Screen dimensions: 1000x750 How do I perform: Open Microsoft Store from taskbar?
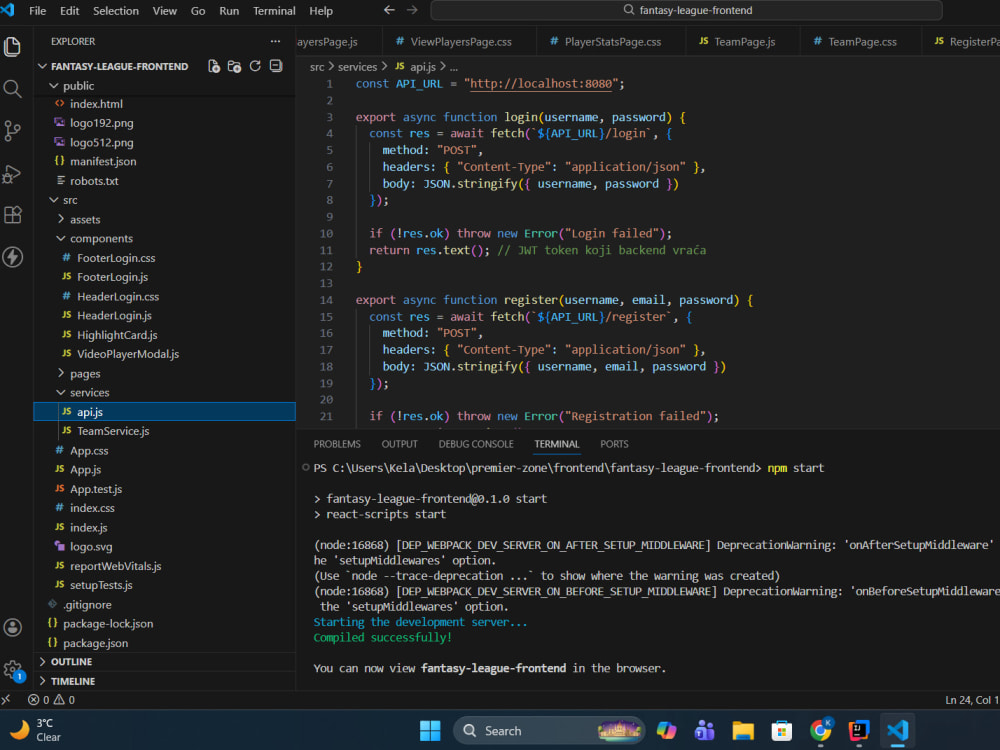[x=781, y=731]
